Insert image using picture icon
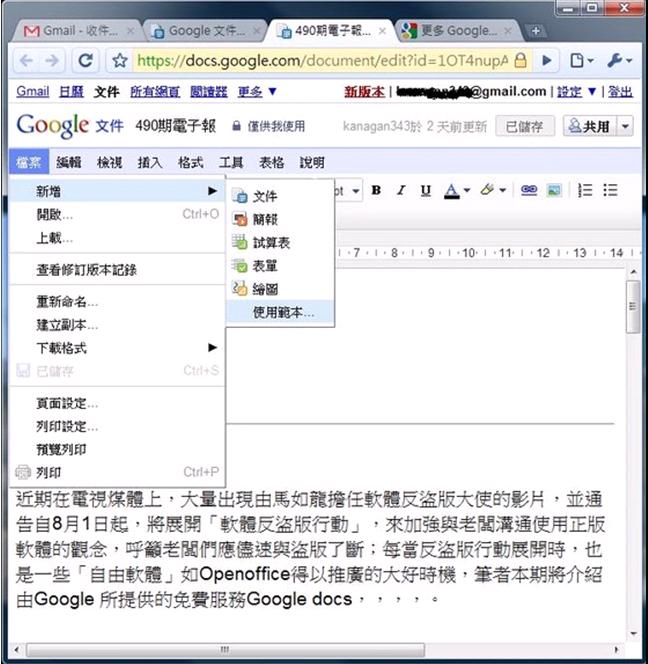 click(x=554, y=191)
